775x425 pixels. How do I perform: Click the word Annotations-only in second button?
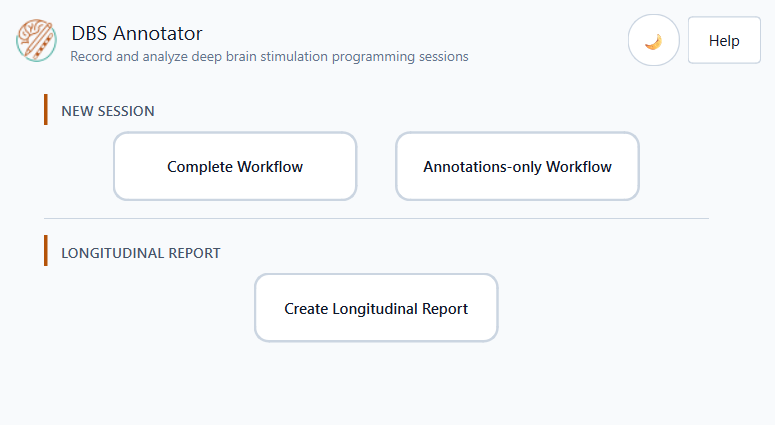click(482, 167)
